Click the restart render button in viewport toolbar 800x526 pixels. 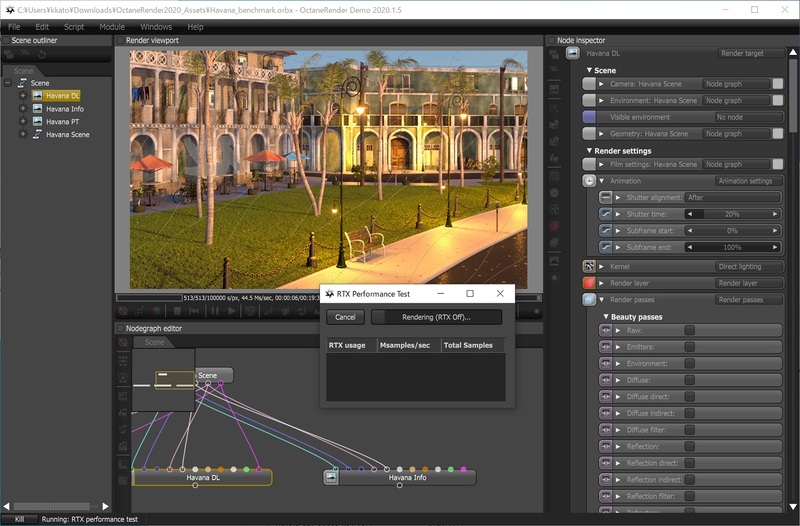pyautogui.click(x=194, y=311)
